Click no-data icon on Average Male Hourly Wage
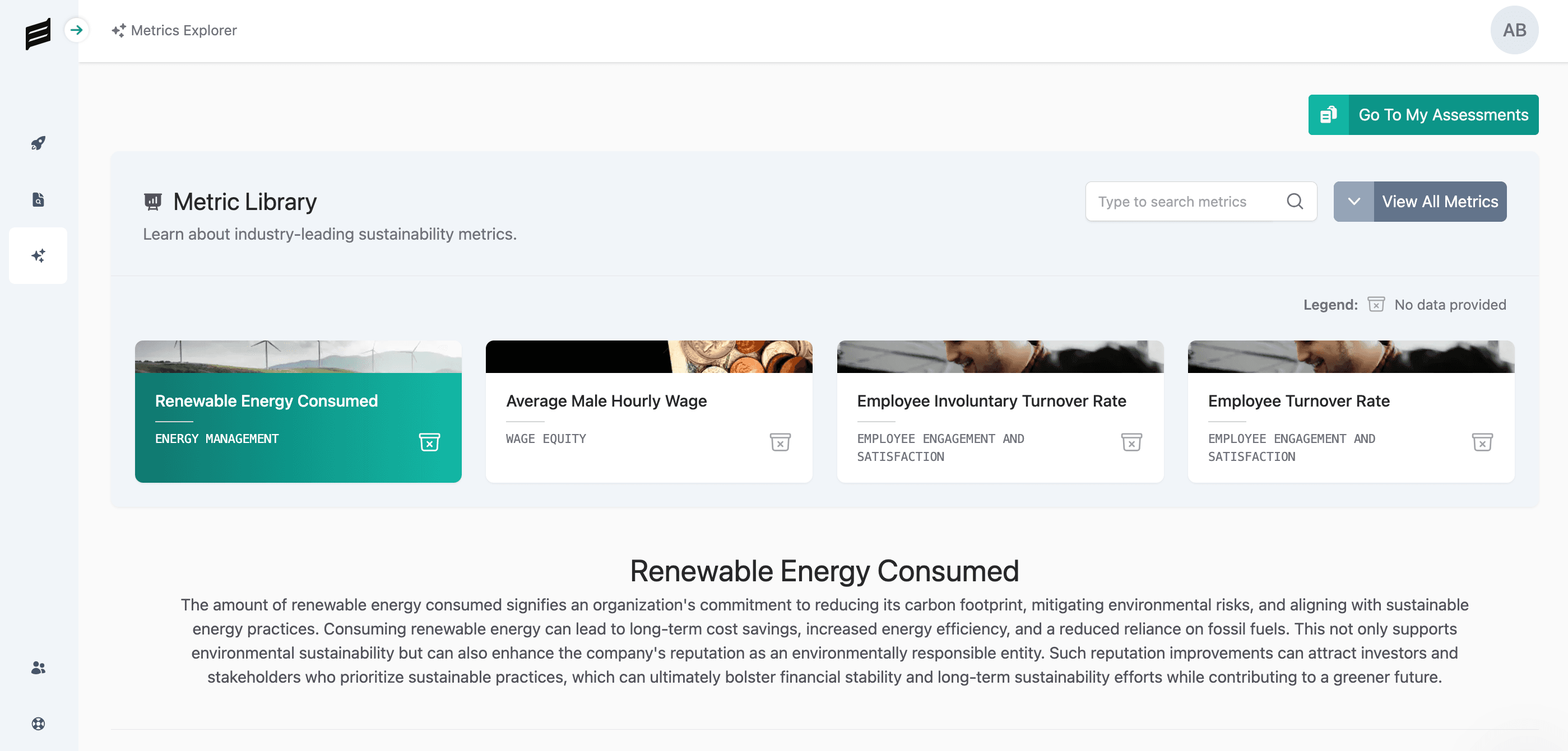Viewport: 1568px width, 751px height. (x=780, y=442)
